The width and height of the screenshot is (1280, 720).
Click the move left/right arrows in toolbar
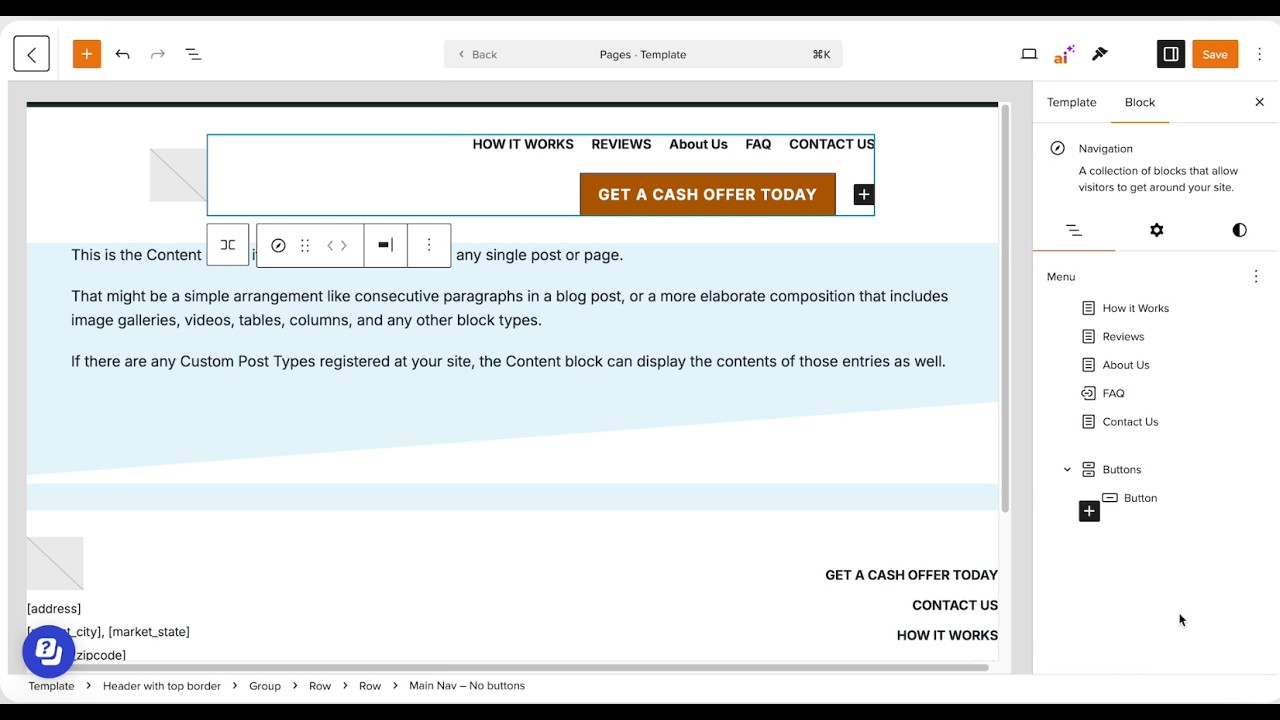click(337, 245)
